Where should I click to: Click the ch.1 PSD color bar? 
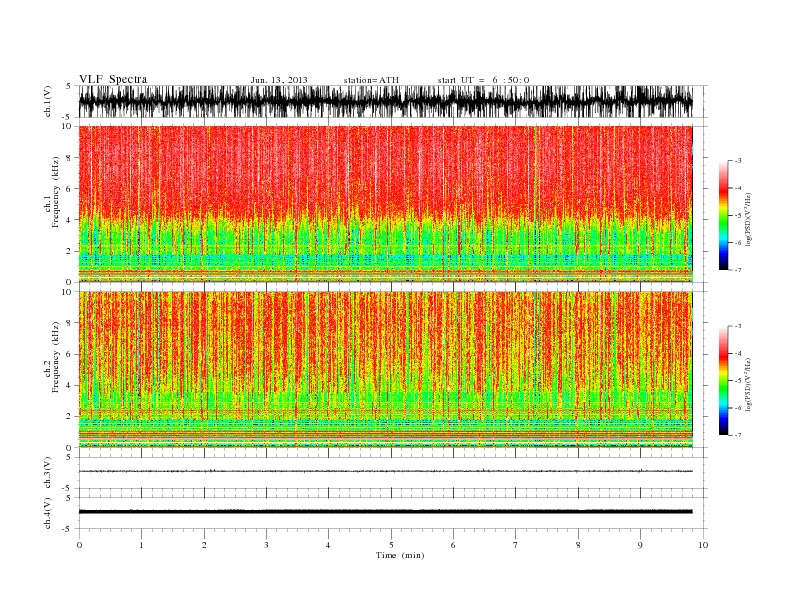723,216
